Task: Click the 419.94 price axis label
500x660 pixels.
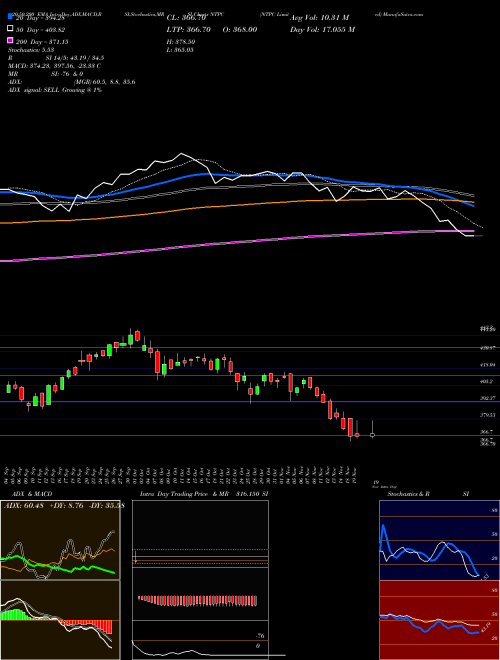Action: 487,365
